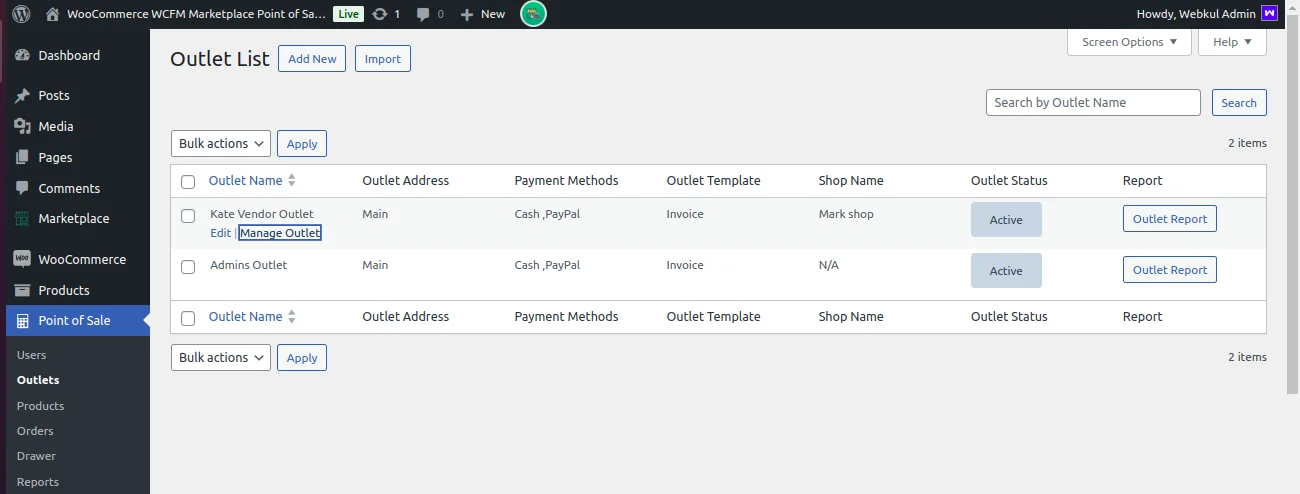Go to Orders submenu item
Image resolution: width=1300 pixels, height=494 pixels.
(x=35, y=431)
